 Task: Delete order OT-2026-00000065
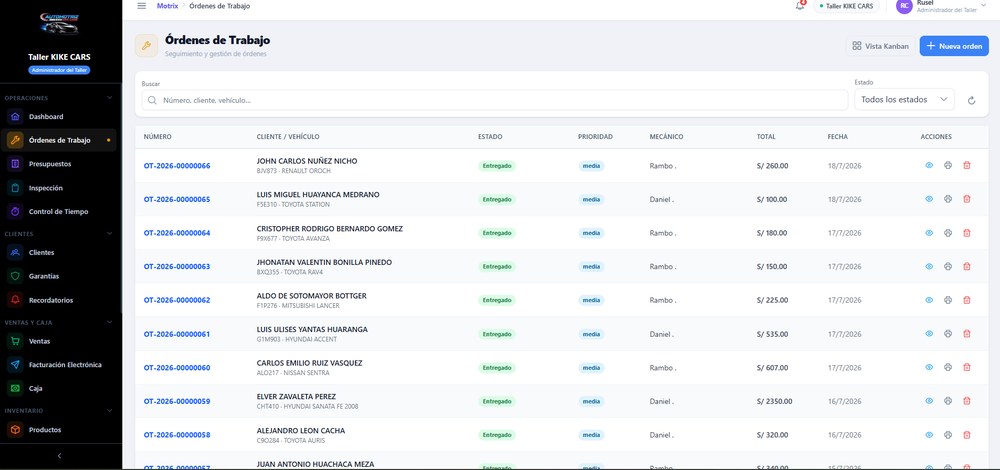967,199
